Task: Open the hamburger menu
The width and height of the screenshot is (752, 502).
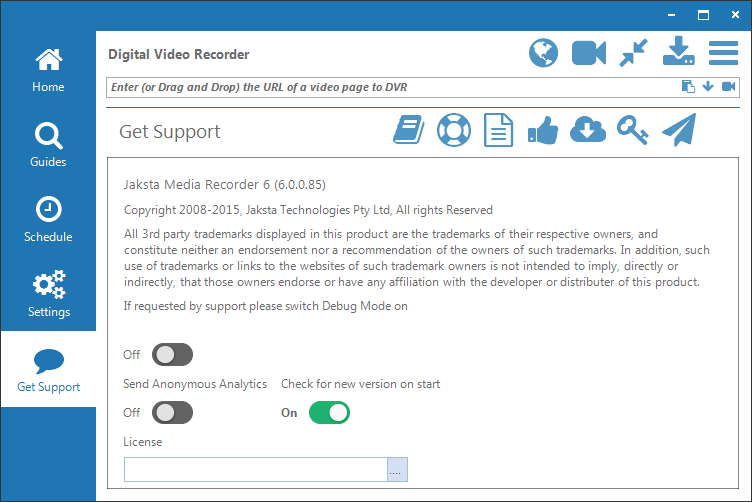Action: (723, 53)
